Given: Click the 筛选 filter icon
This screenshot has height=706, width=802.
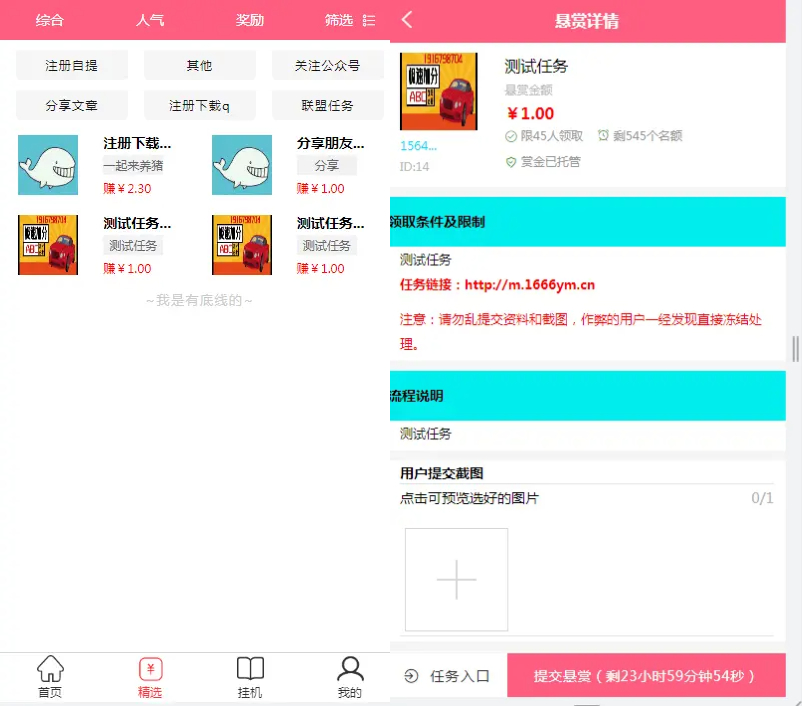Looking at the screenshot, I should pos(369,20).
